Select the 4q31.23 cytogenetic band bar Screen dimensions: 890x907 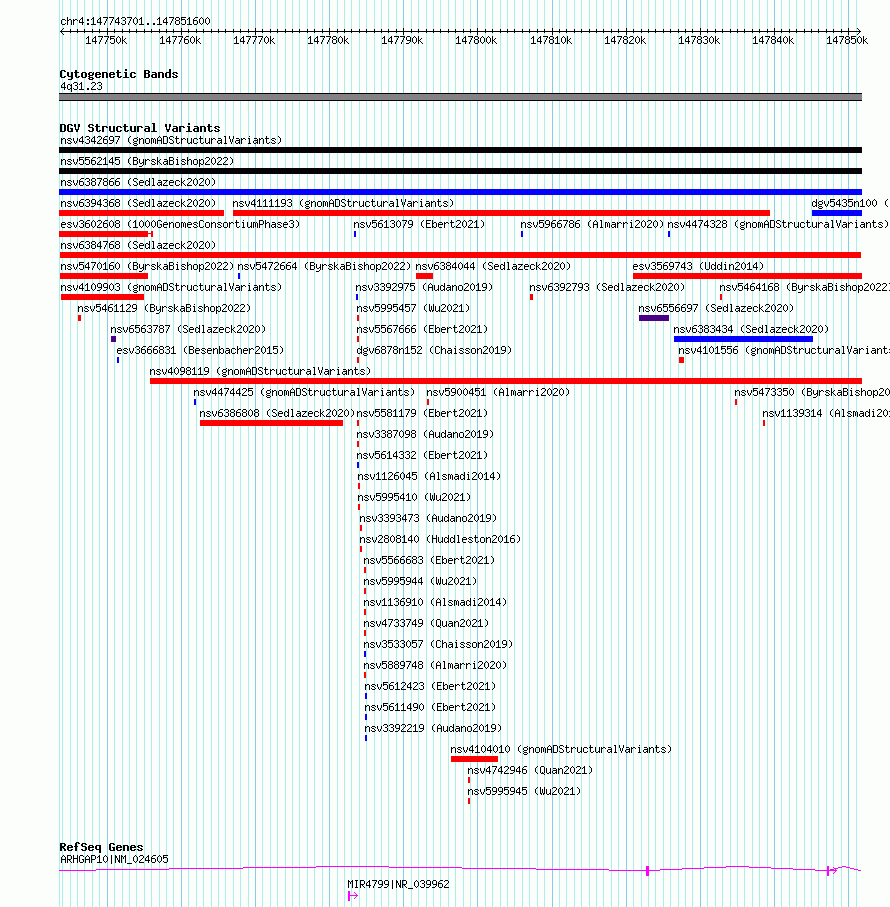coord(460,97)
